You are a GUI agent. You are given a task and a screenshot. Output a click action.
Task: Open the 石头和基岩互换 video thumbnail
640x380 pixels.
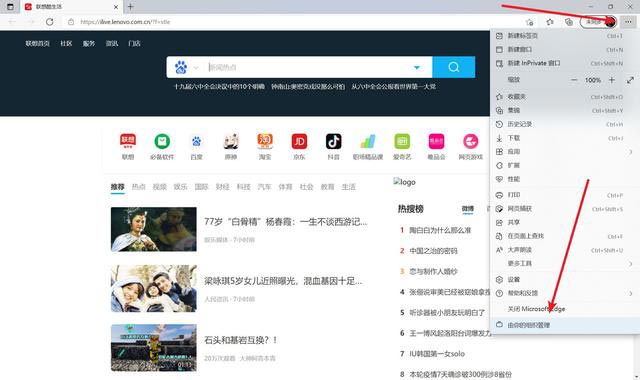(153, 348)
